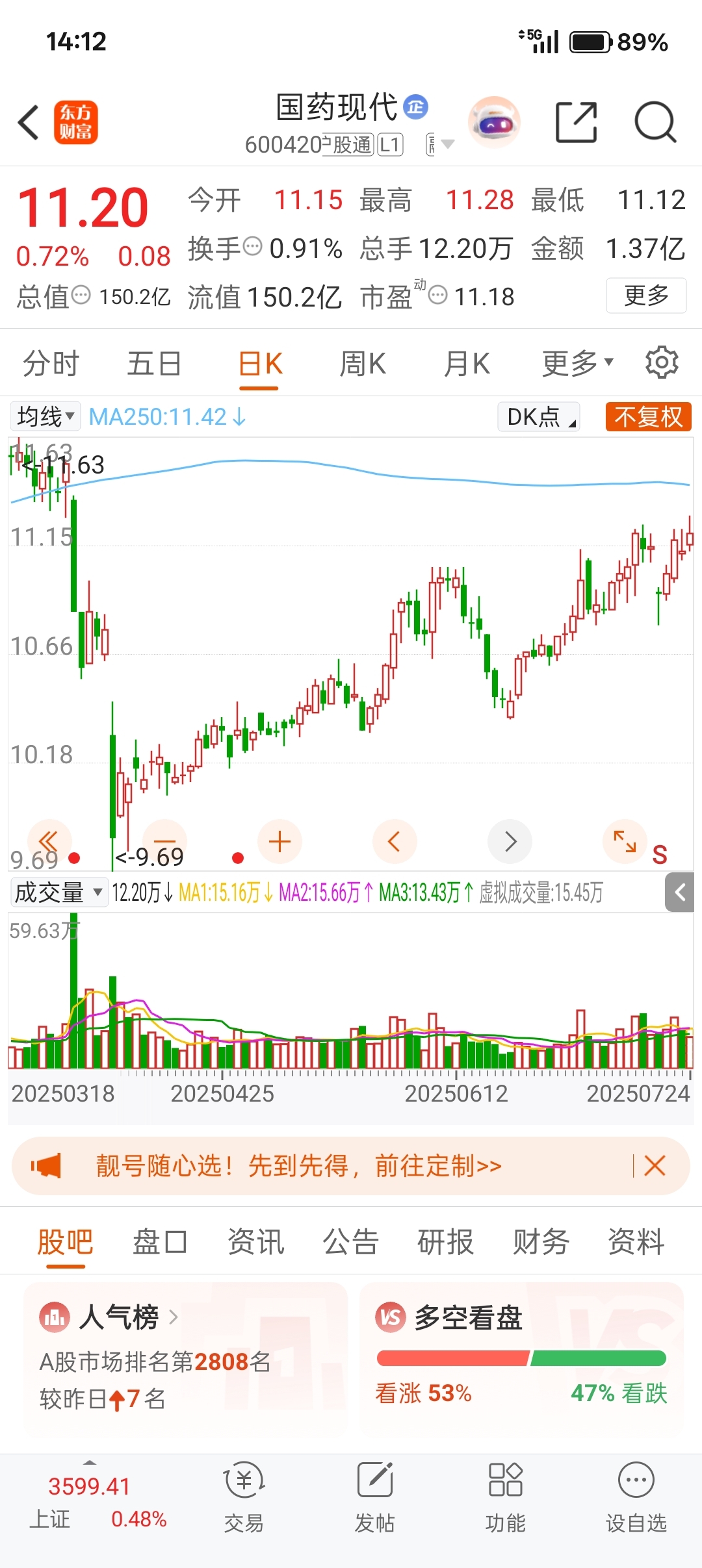The width and height of the screenshot is (702, 1568).
Task: Open the AI robot assistant avatar
Action: click(x=495, y=122)
